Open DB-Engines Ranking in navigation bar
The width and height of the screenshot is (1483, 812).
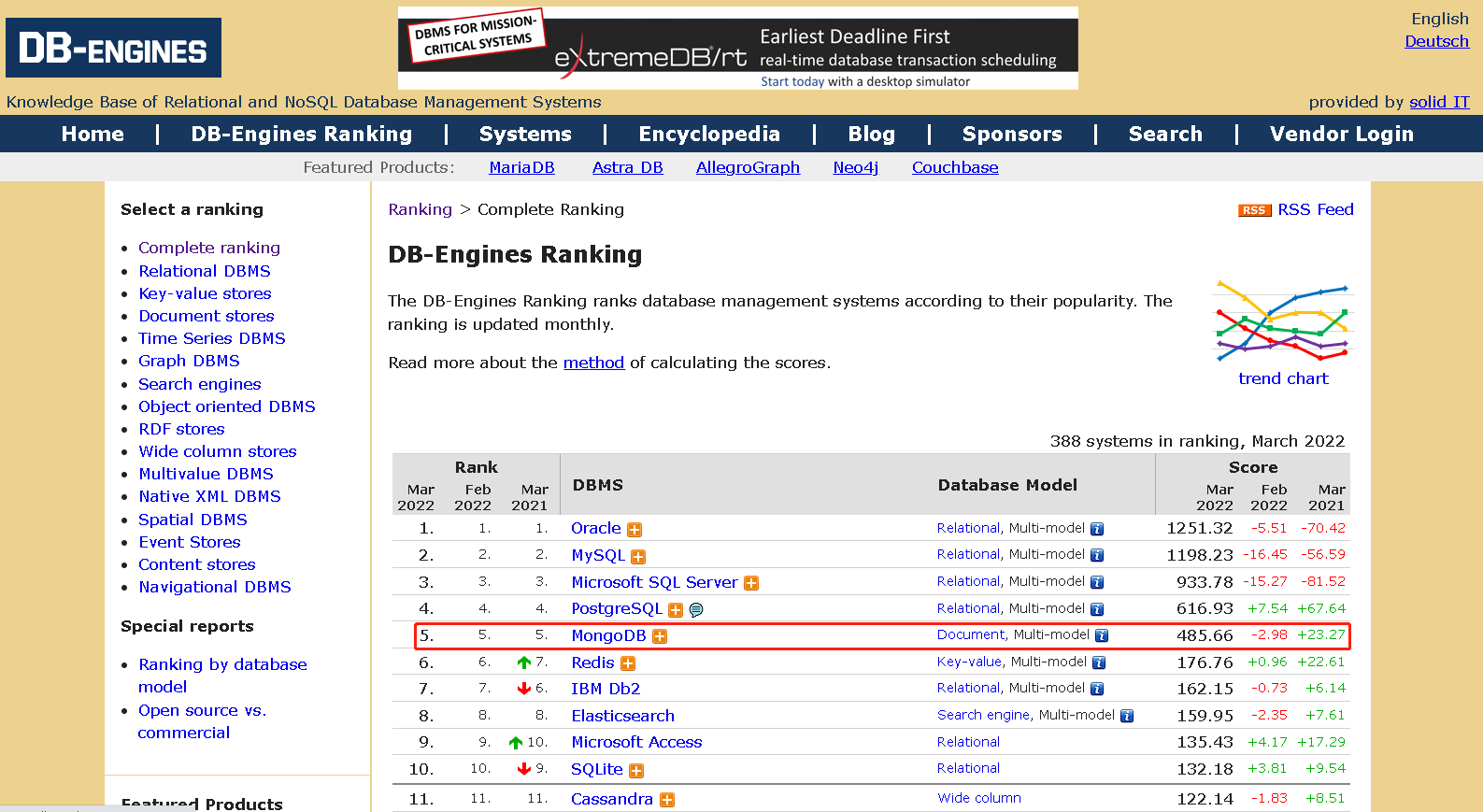pos(302,134)
